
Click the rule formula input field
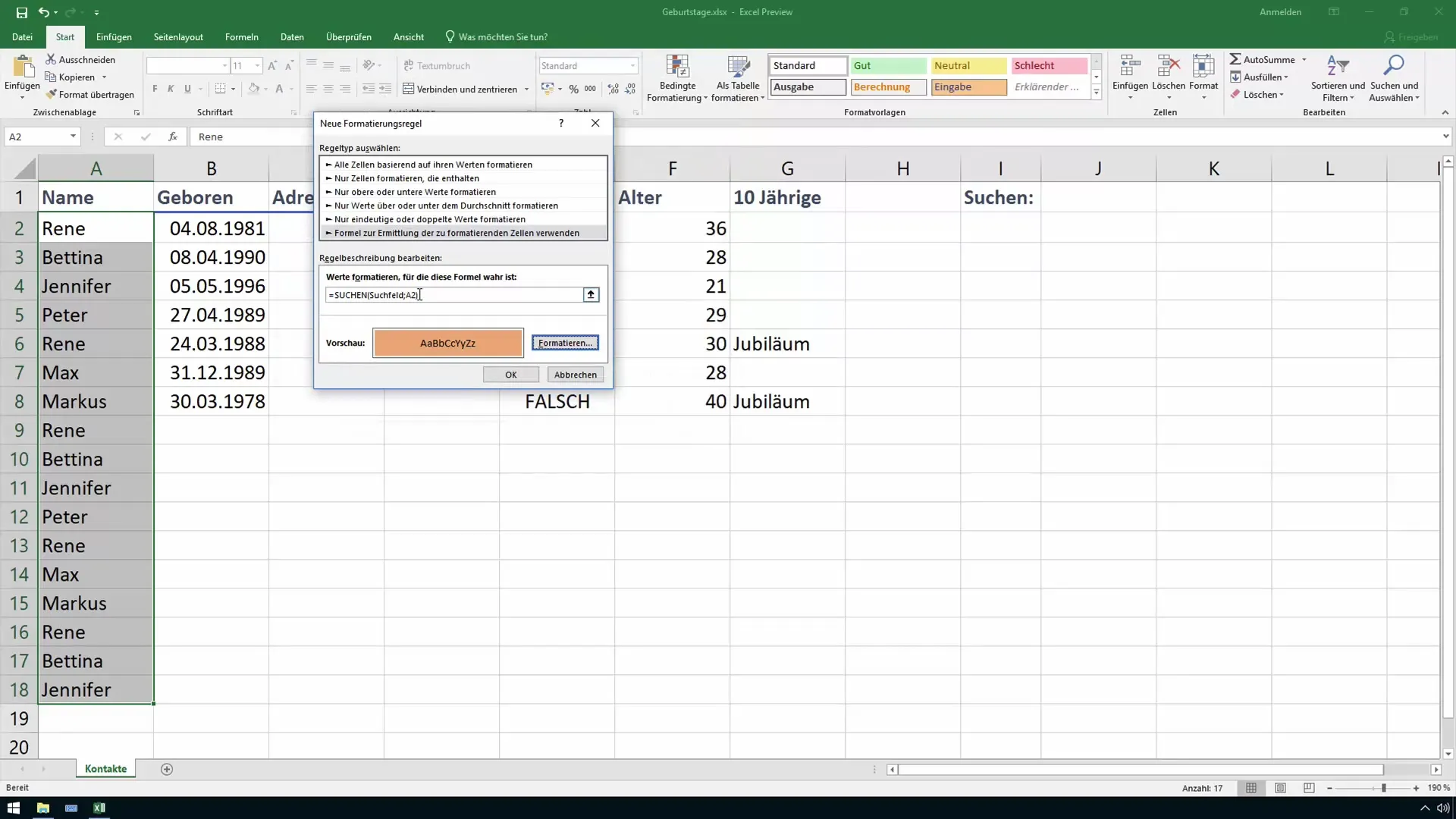[454, 294]
